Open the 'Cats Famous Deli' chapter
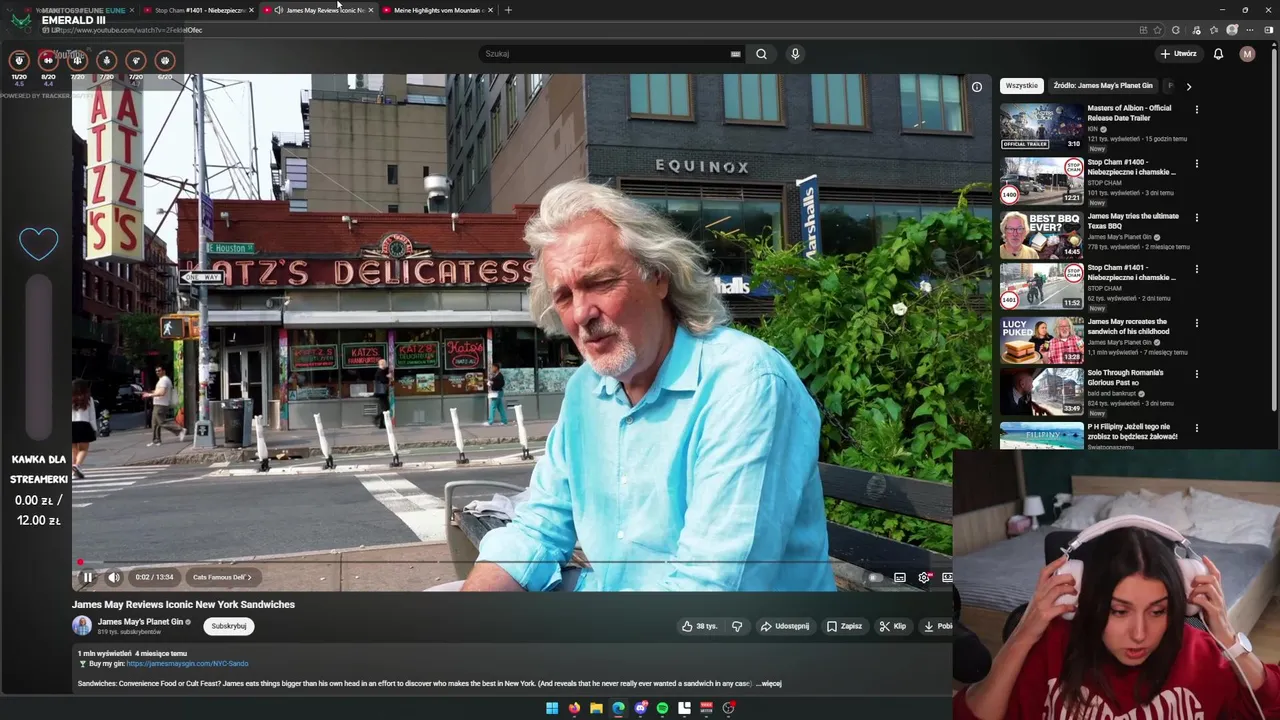Image resolution: width=1280 pixels, height=720 pixels. [222, 577]
